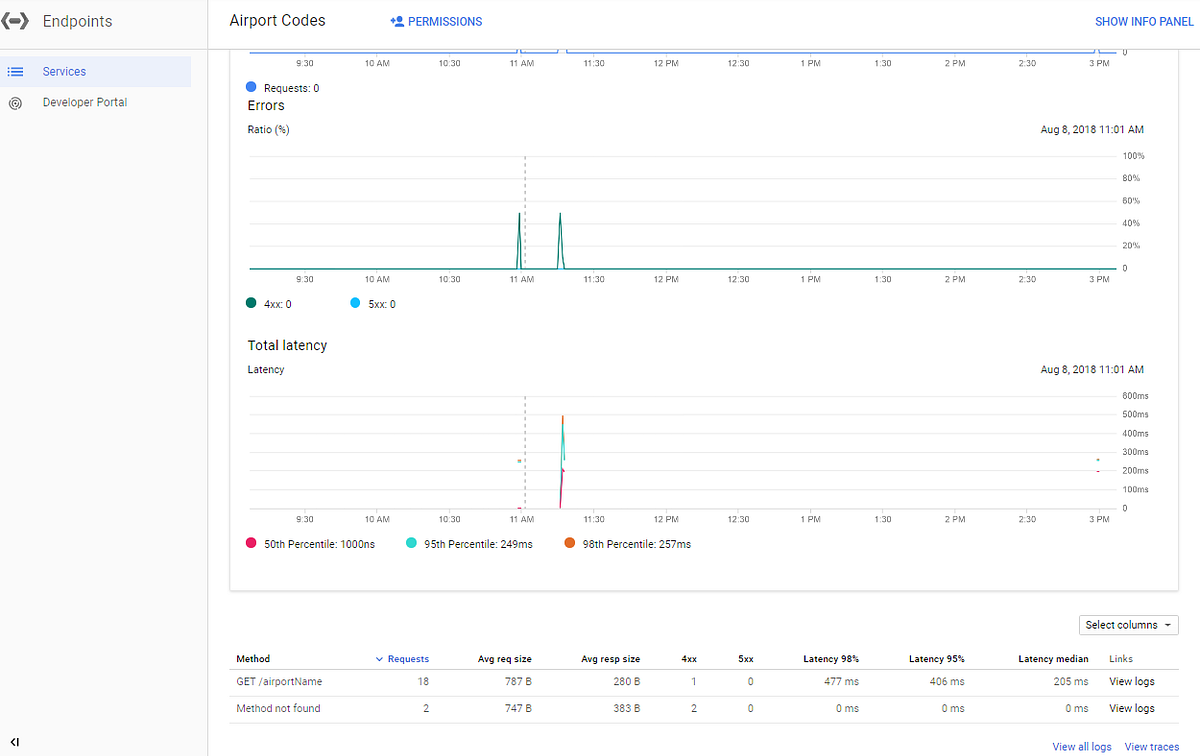Select Services in the left sidebar
Image resolution: width=1200 pixels, height=756 pixels.
[64, 71]
